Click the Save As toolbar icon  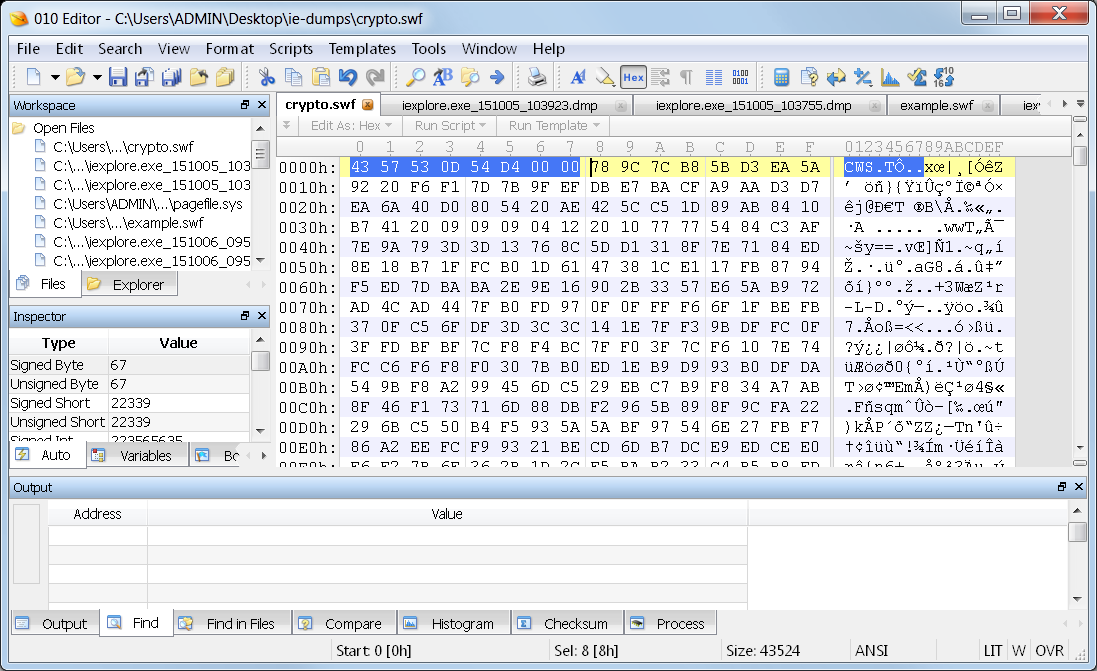tap(145, 77)
